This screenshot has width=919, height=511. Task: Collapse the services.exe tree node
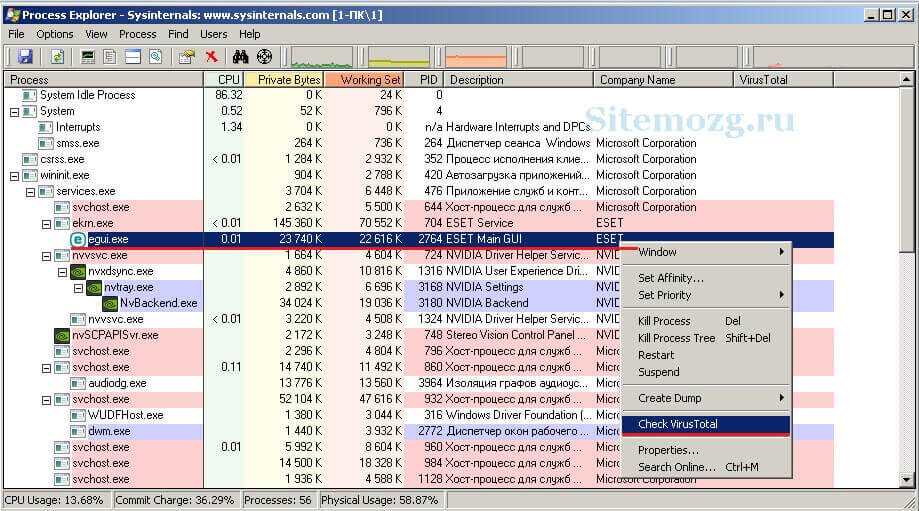[31, 191]
